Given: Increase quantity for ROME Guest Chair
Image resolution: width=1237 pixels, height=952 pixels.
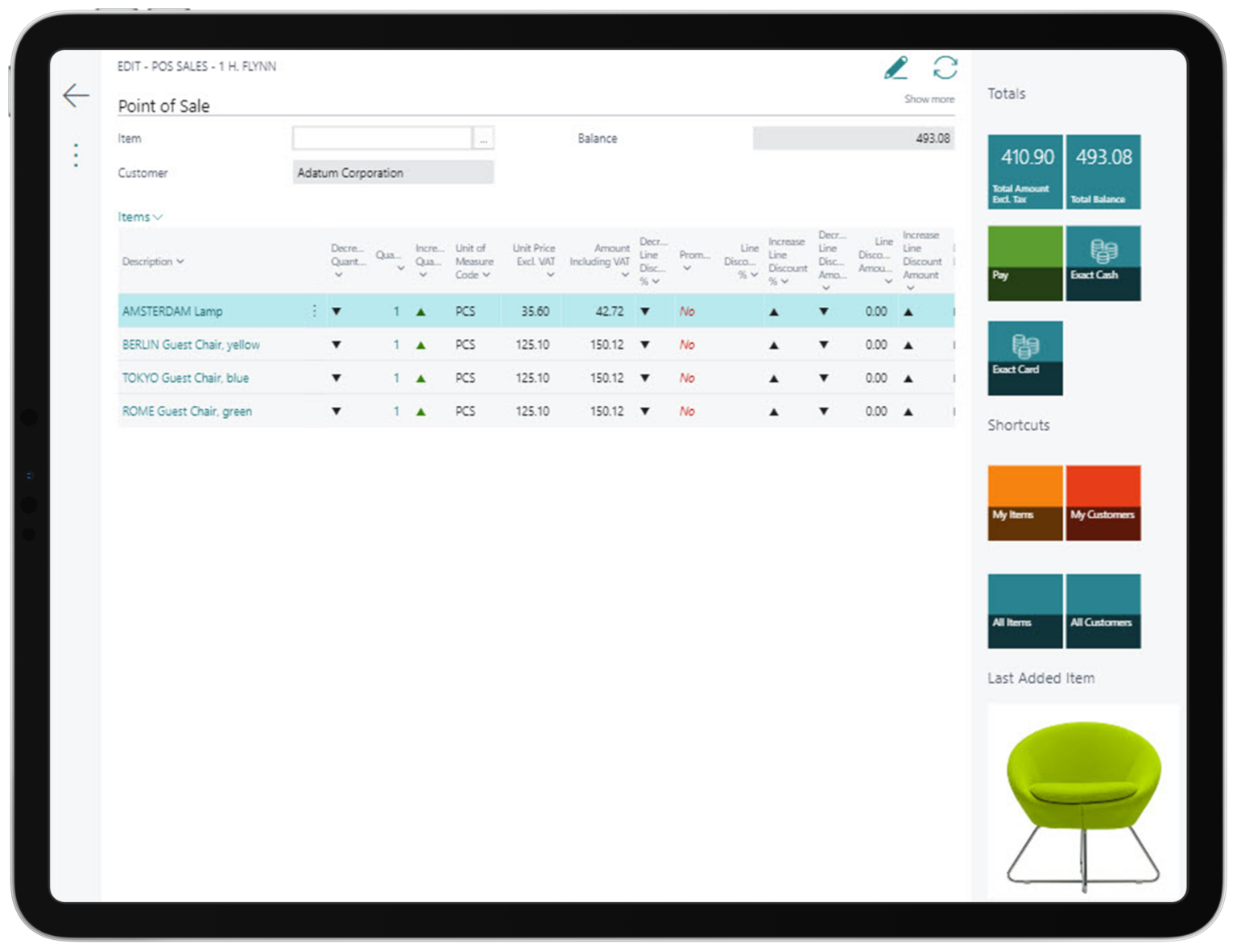Looking at the screenshot, I should coord(420,412).
